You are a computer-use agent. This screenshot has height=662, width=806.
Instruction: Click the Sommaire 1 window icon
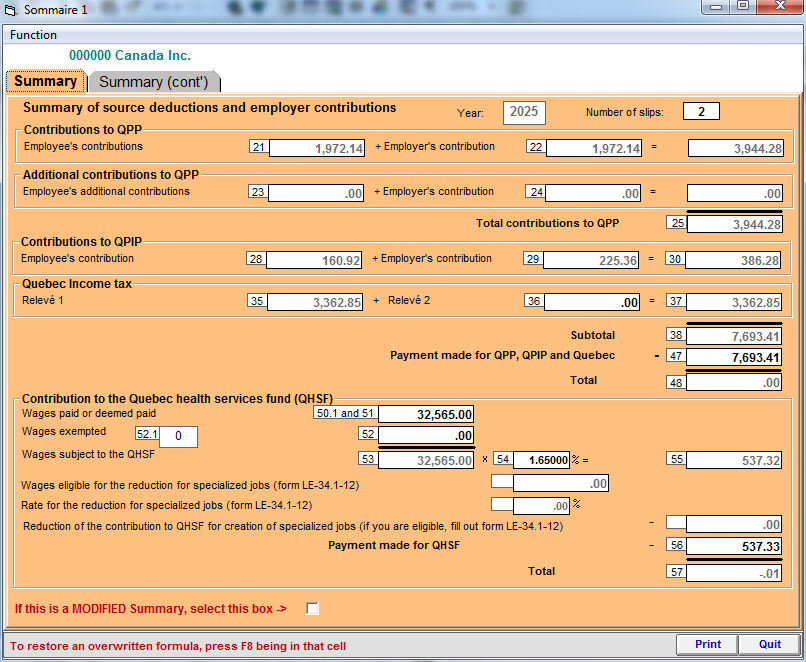click(12, 9)
